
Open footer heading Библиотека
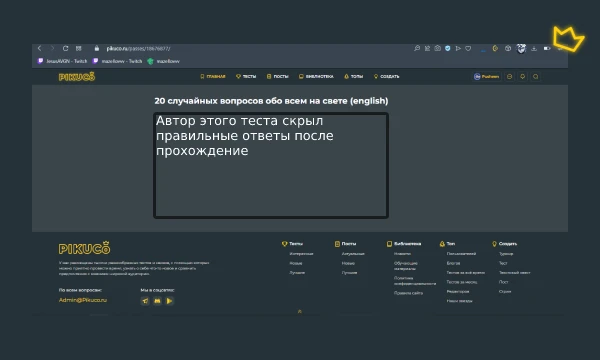pos(404,244)
